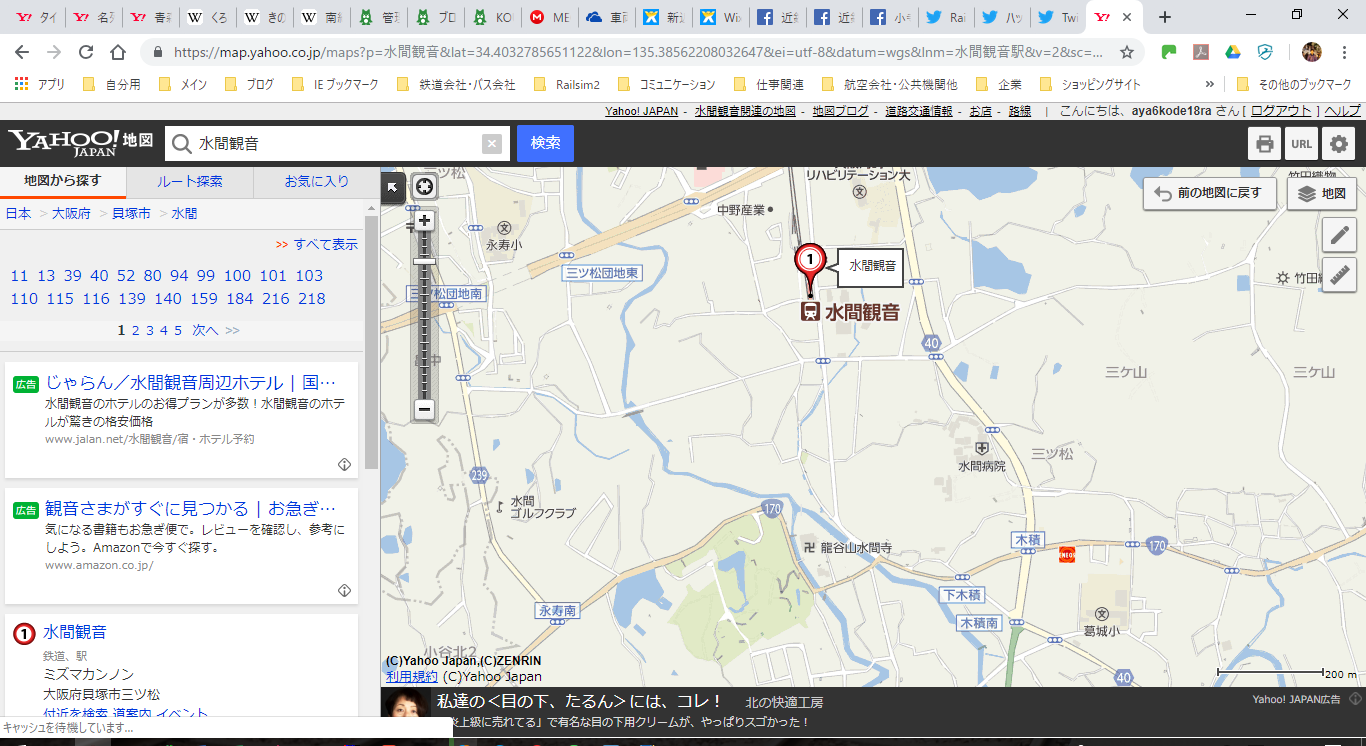
Task: Click the ad info icon on じゃらん ad
Action: 344,464
